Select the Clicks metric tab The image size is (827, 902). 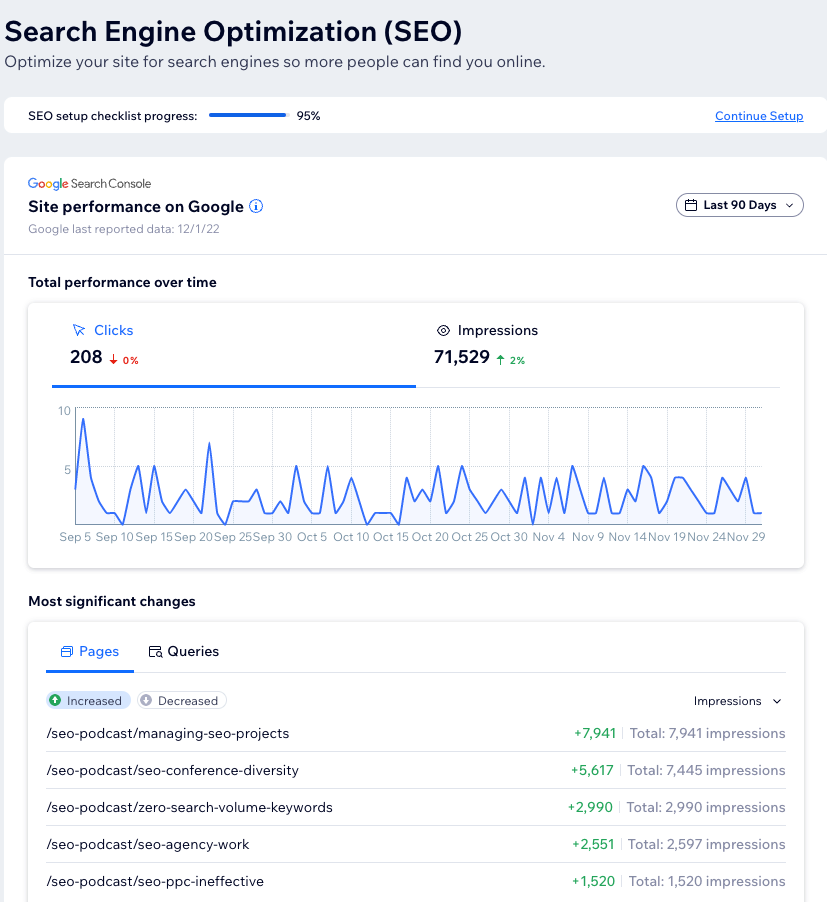click(x=113, y=330)
